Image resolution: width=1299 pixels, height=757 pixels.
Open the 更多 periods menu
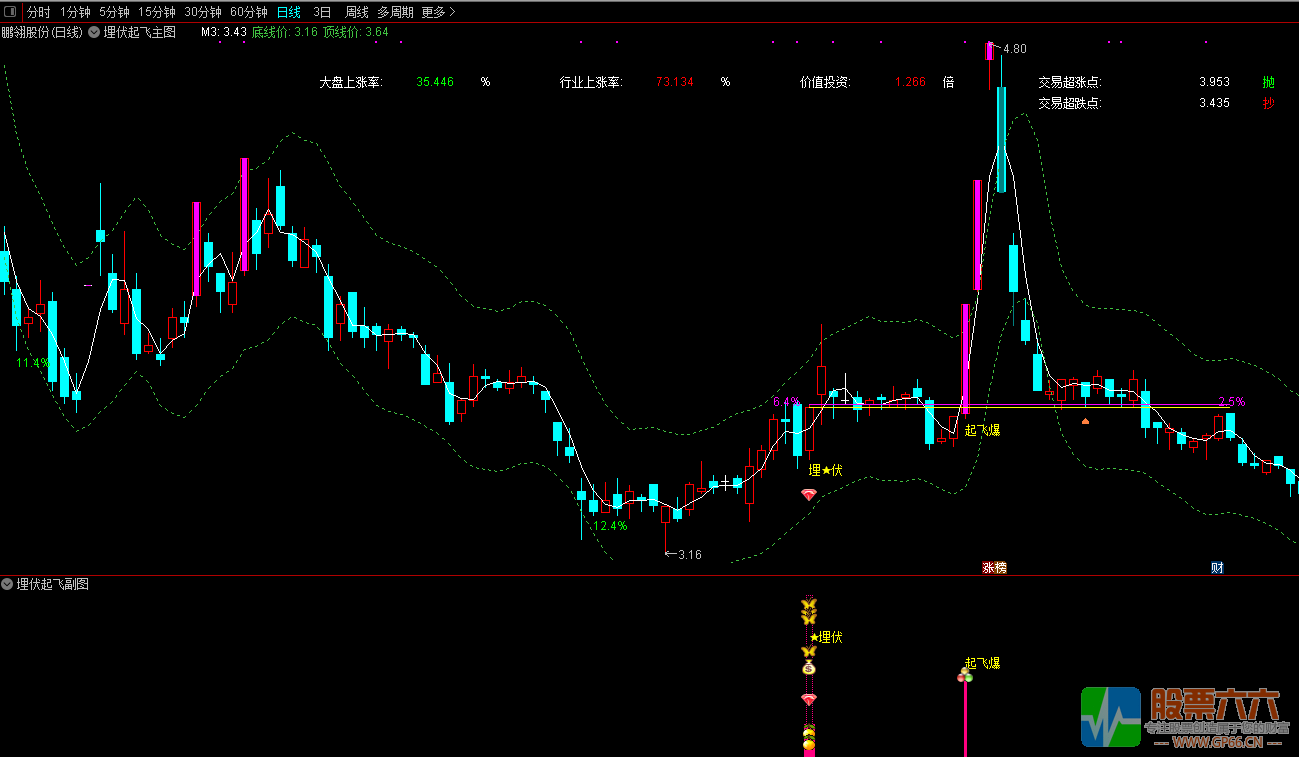[438, 12]
